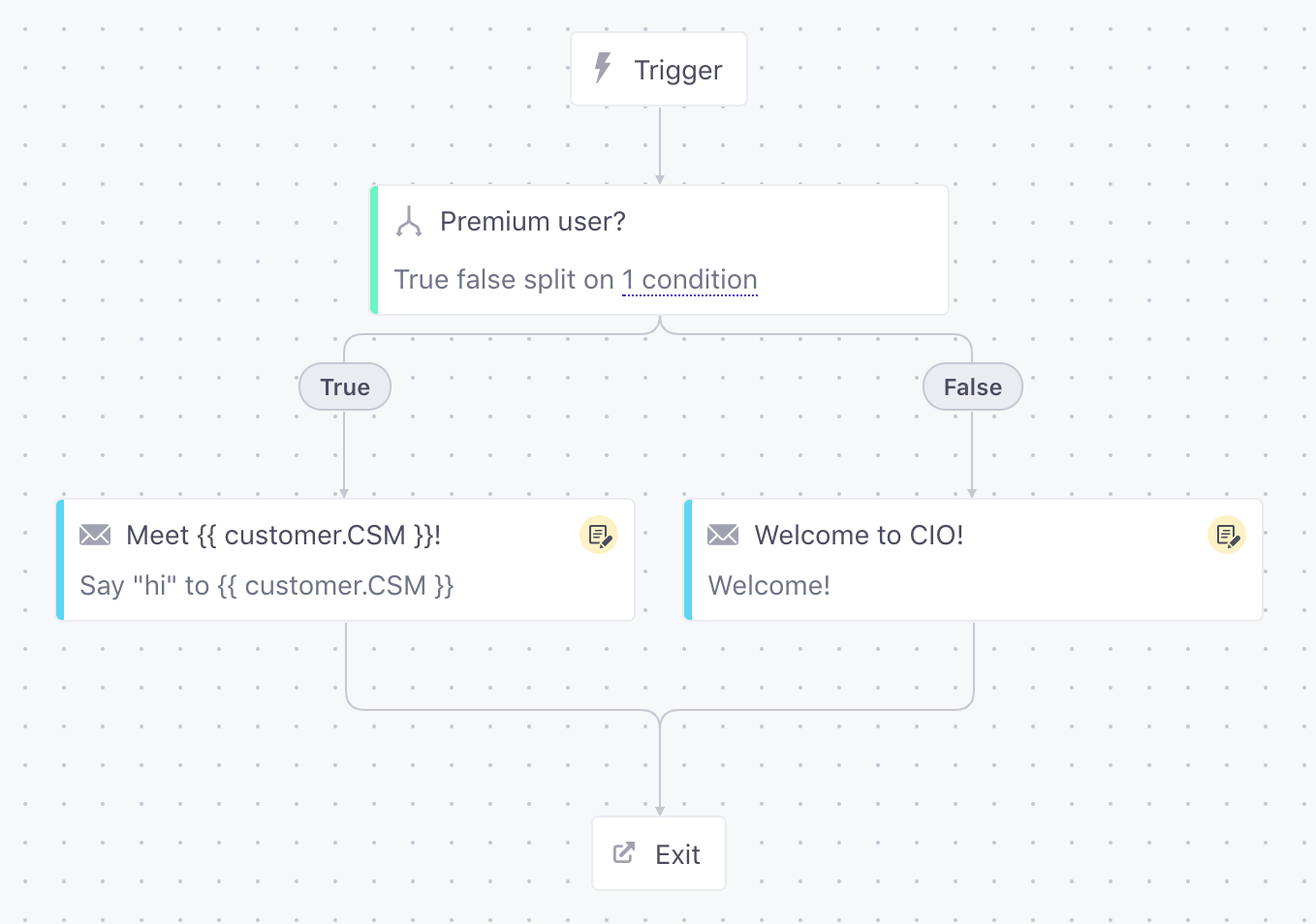Click the Premium user? title text
The width and height of the screenshot is (1316, 924).
point(532,222)
